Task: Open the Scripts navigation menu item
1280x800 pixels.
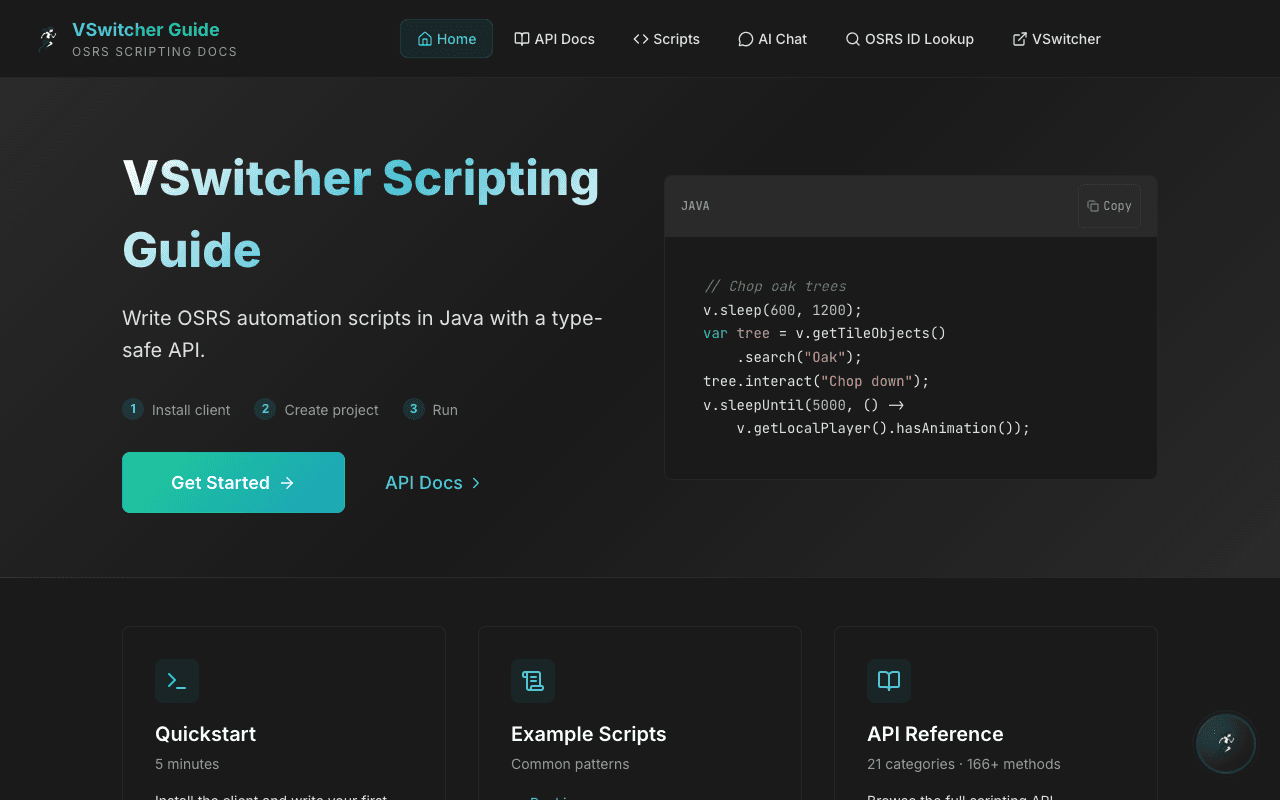Action: click(666, 39)
